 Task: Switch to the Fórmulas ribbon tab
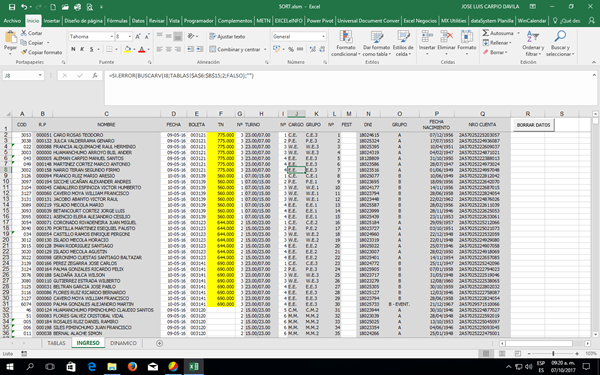pyautogui.click(x=117, y=21)
